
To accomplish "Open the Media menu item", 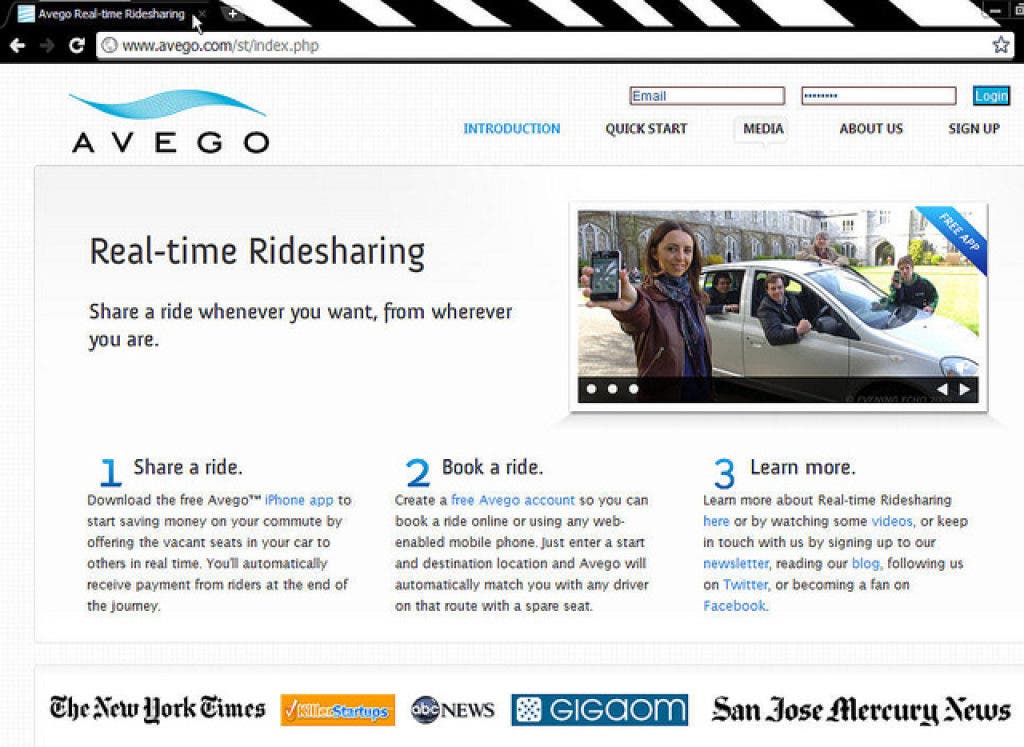I will tap(763, 129).
